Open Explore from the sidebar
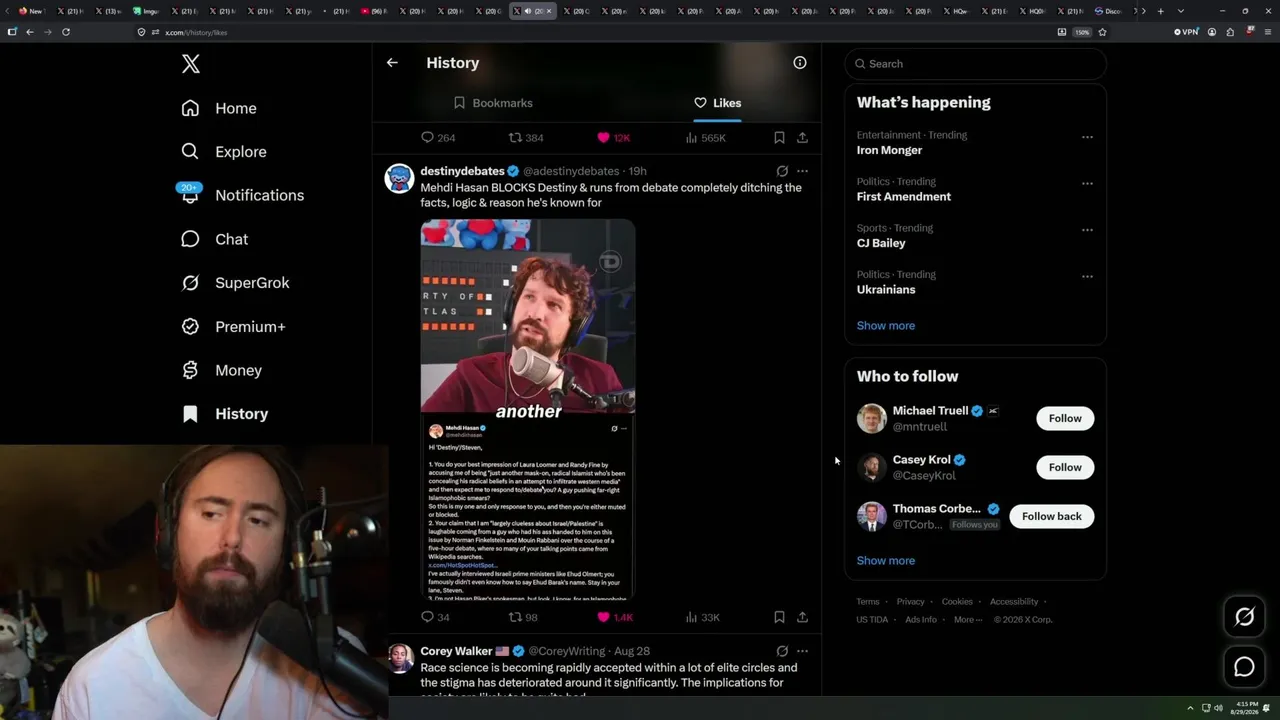Screen dimensions: 1280x720 pos(224,152)
